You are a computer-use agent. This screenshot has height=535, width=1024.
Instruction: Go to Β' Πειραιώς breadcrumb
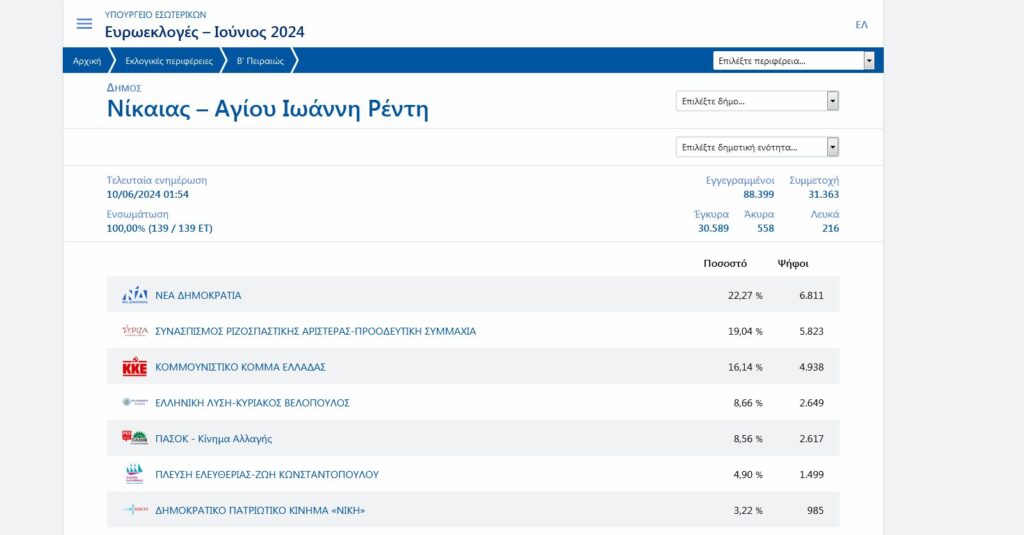coord(260,61)
